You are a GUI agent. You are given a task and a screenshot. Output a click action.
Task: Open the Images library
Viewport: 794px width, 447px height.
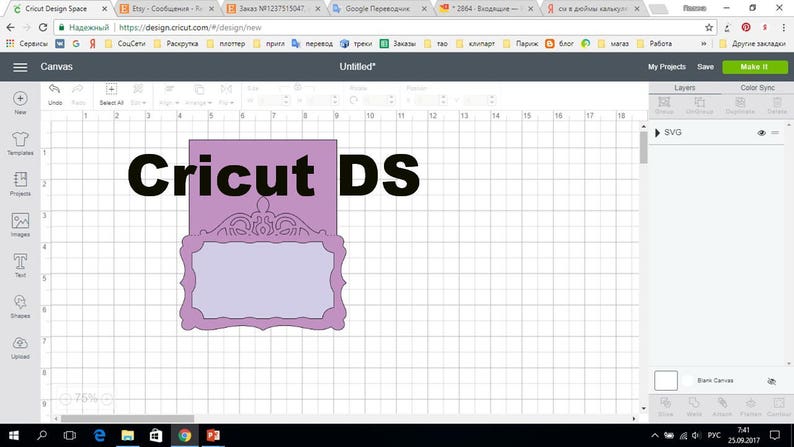click(20, 225)
